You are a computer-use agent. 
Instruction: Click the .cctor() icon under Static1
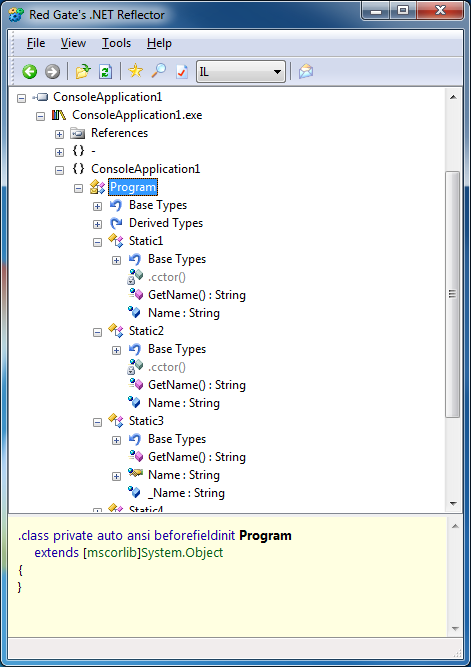point(135,277)
